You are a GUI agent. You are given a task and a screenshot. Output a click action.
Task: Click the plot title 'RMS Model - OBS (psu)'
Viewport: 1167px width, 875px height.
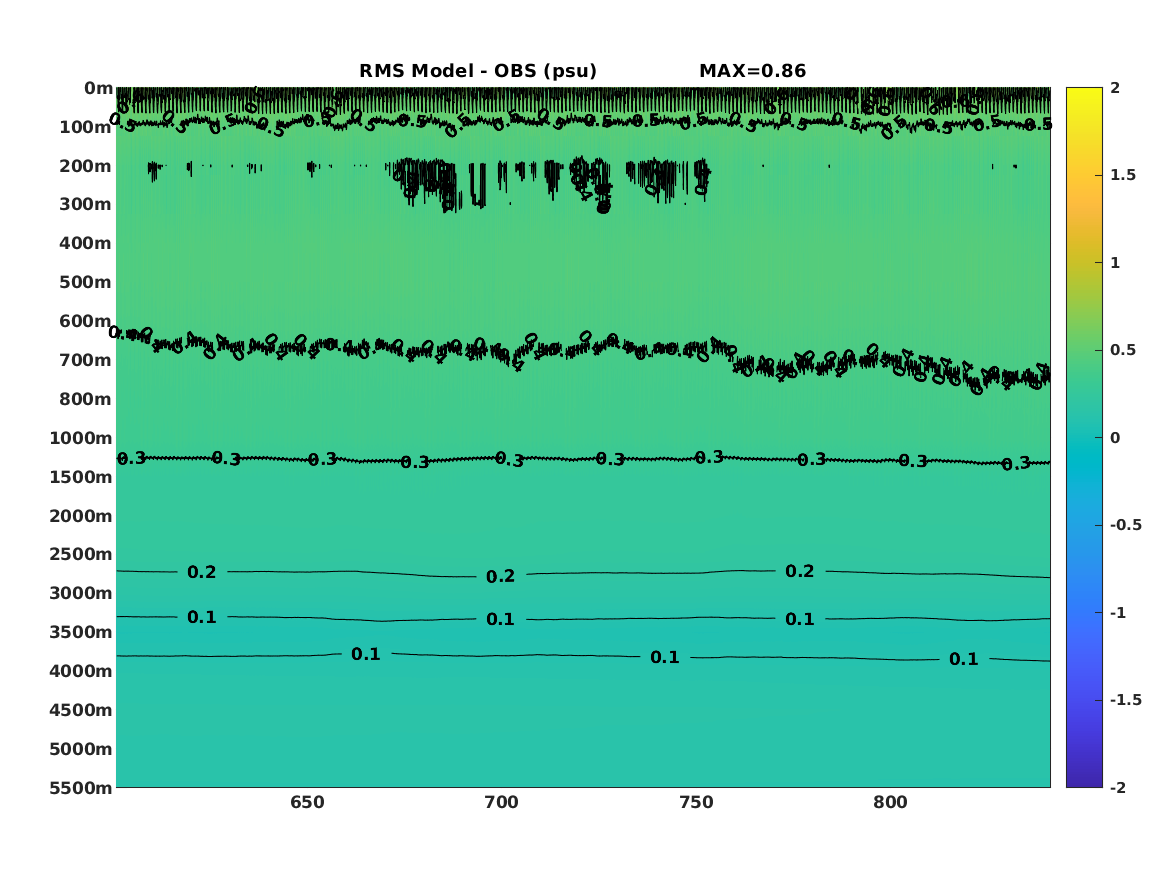point(478,71)
